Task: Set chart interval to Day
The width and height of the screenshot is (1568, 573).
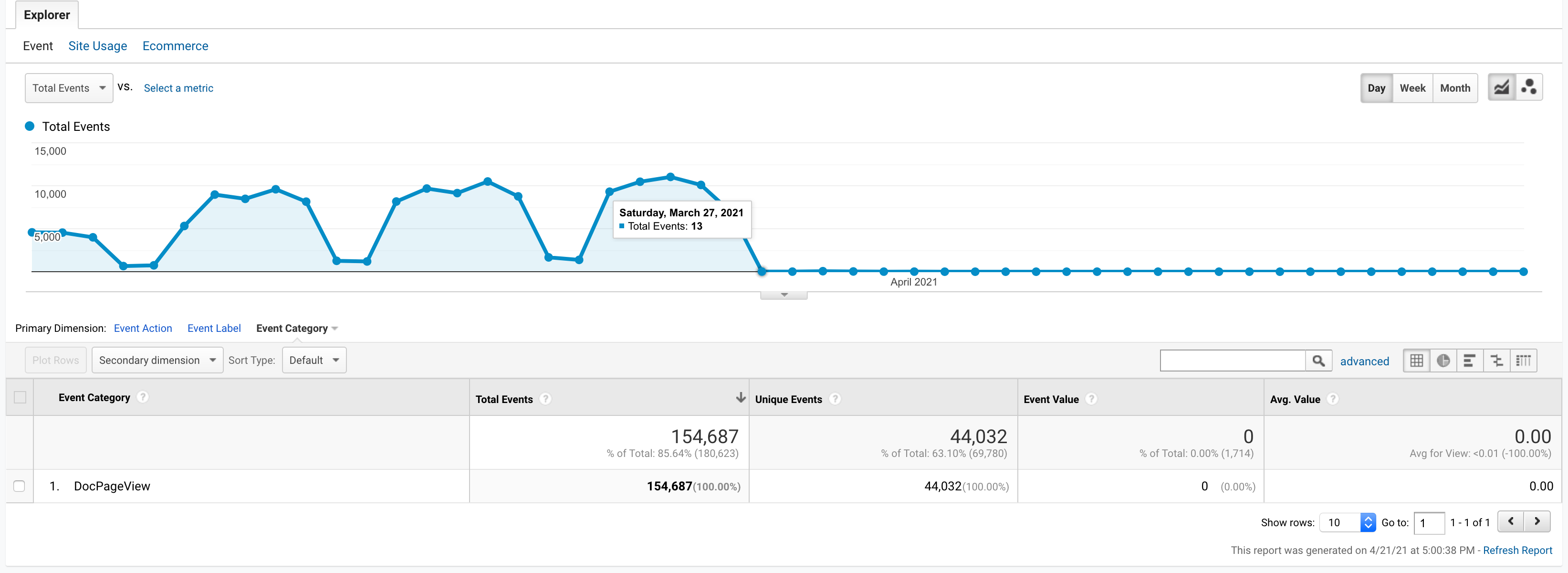Action: (x=1376, y=88)
